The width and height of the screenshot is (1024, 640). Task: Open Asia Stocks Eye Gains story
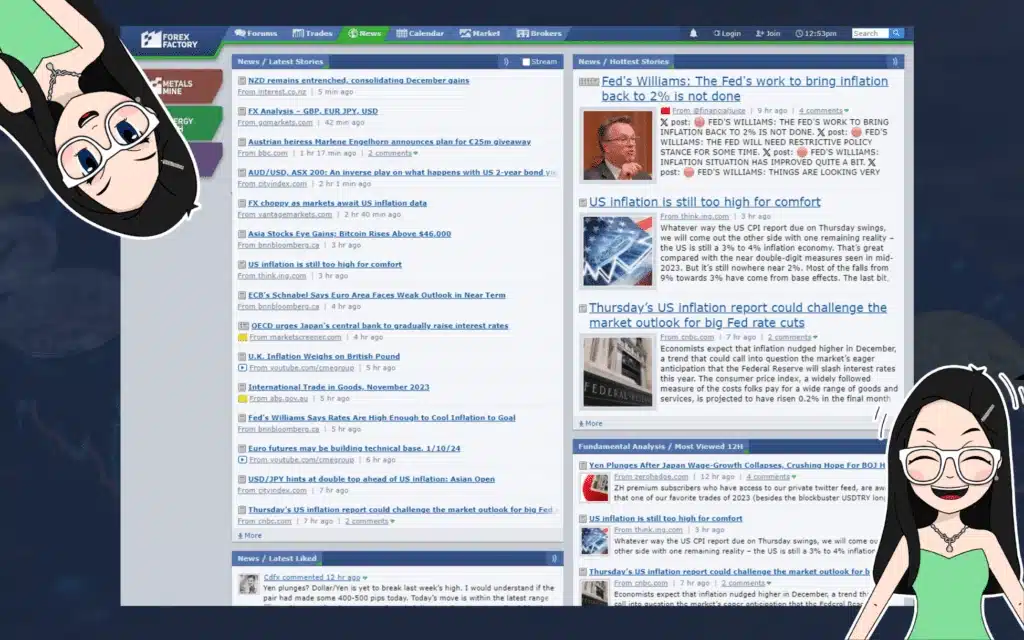coord(349,234)
